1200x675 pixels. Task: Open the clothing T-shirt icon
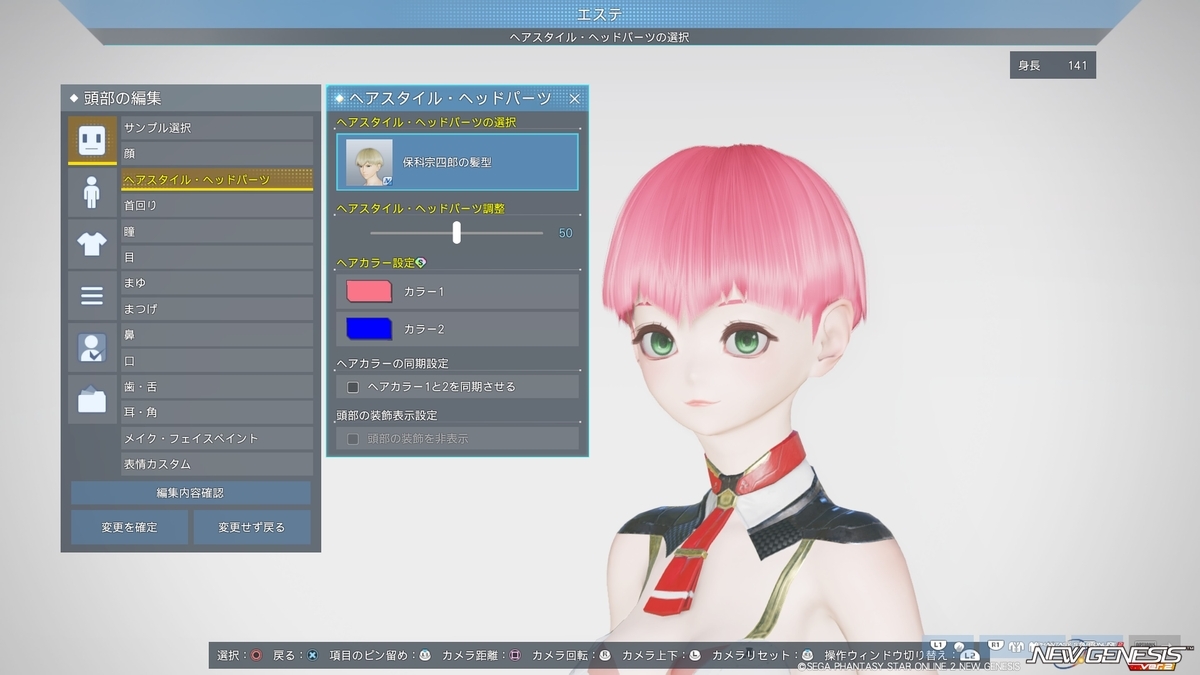92,244
